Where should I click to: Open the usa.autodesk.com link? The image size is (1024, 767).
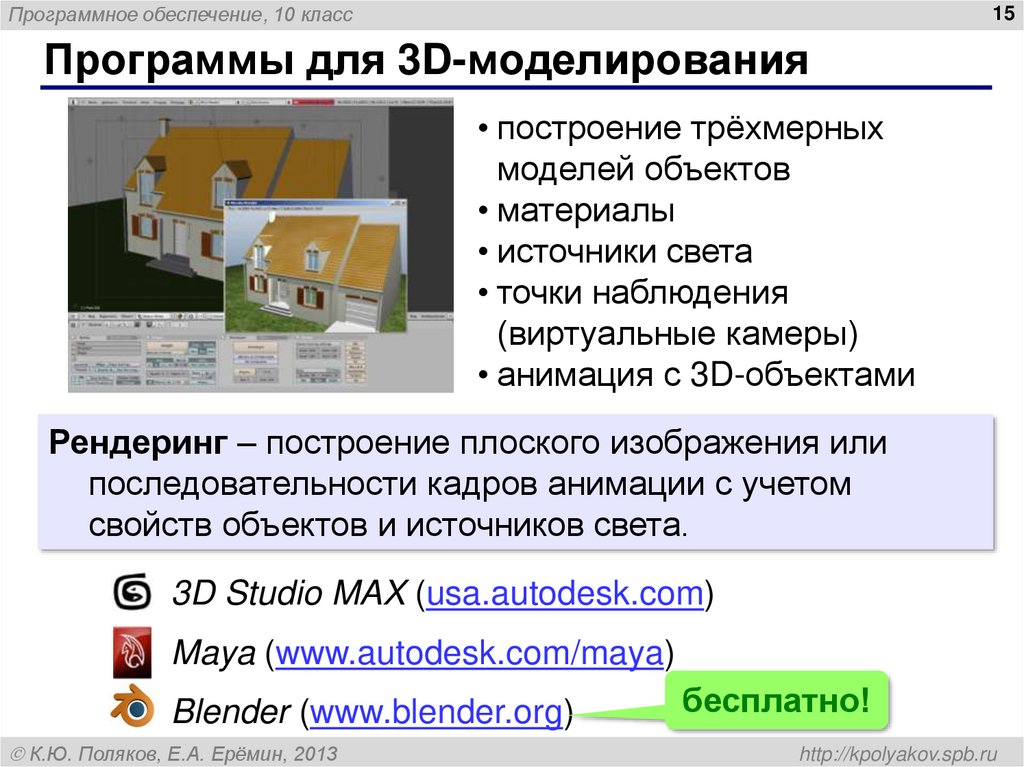pyautogui.click(x=560, y=592)
